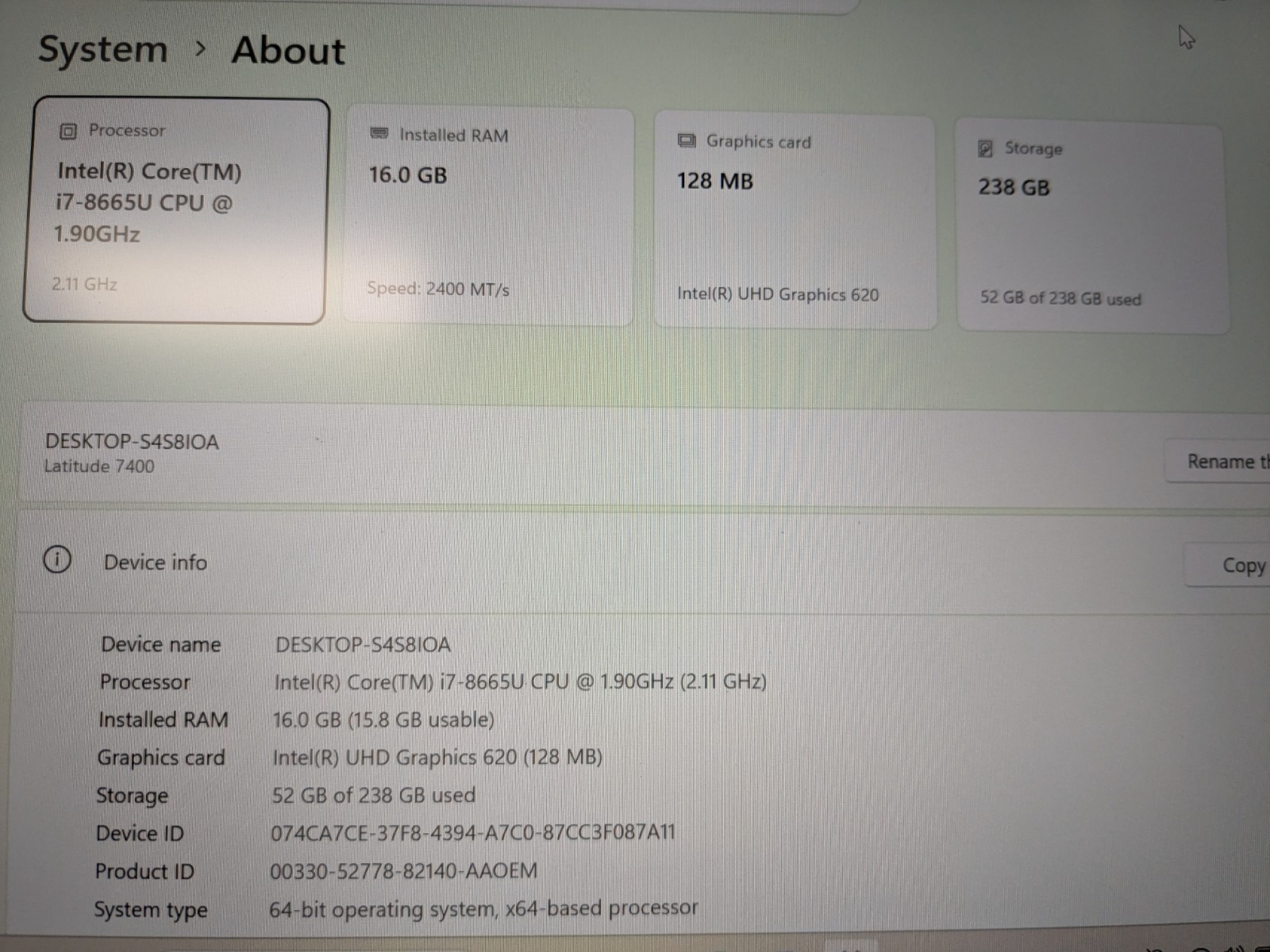Click the Latitude 7400 model text

click(99, 466)
